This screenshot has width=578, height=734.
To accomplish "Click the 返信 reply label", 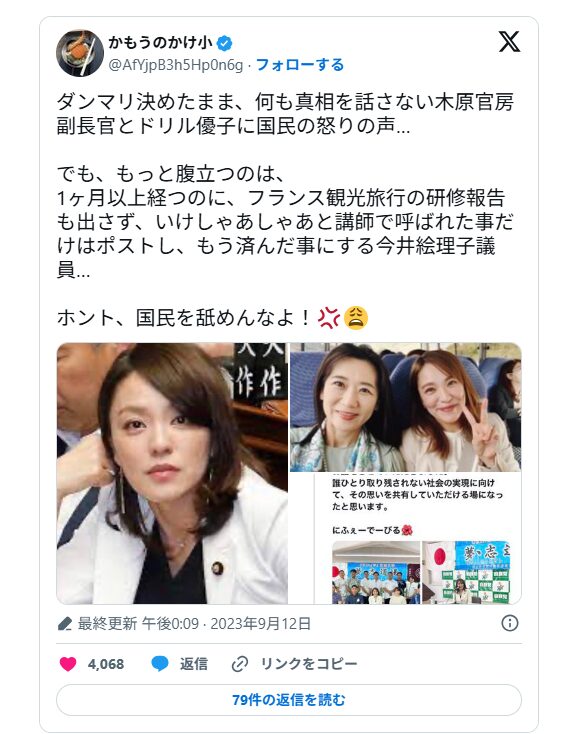I will [x=194, y=664].
